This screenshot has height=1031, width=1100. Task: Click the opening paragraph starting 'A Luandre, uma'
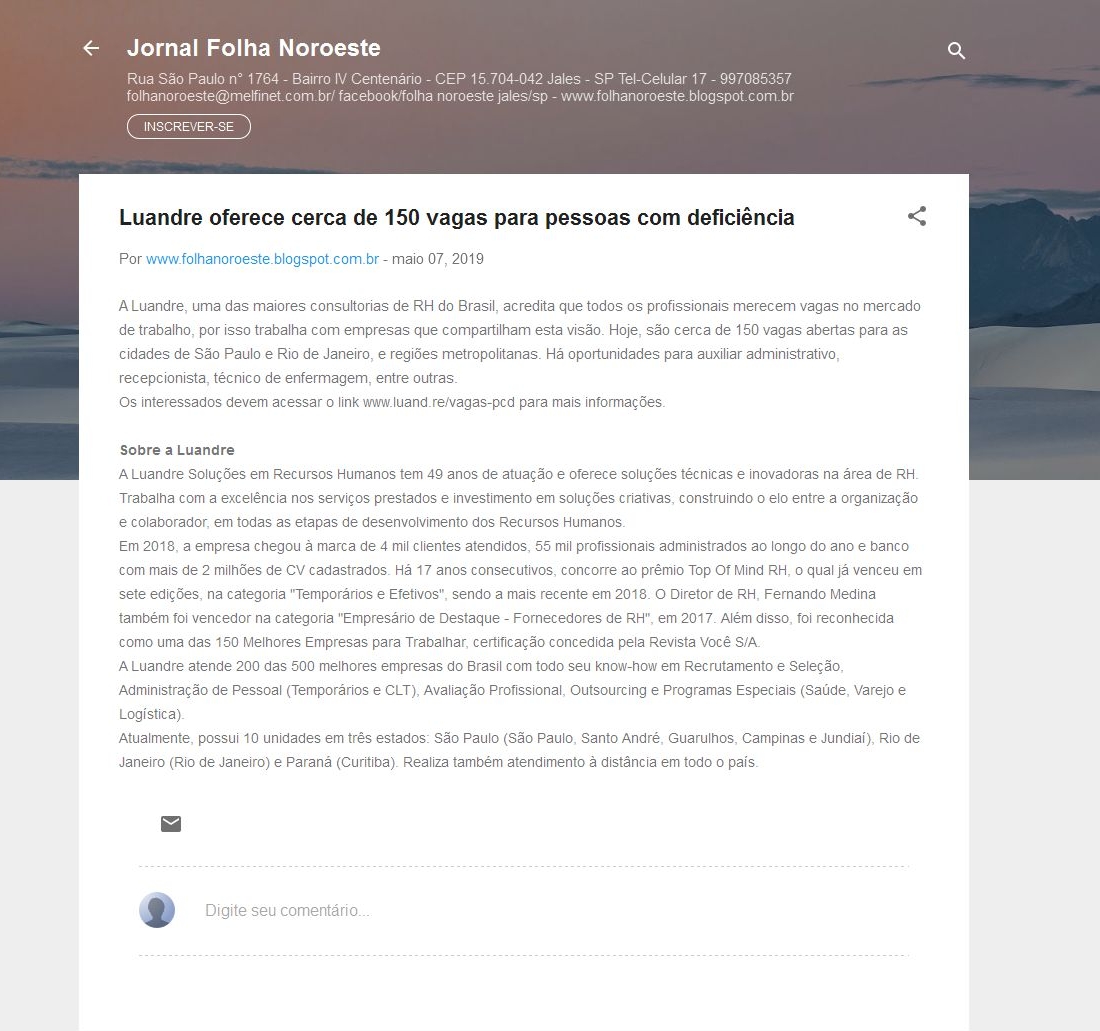click(x=520, y=342)
